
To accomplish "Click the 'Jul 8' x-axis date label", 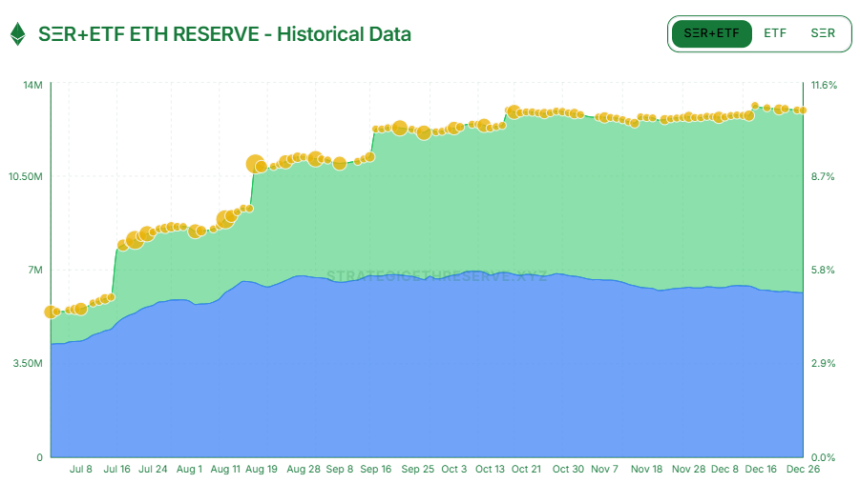I will [x=81, y=468].
